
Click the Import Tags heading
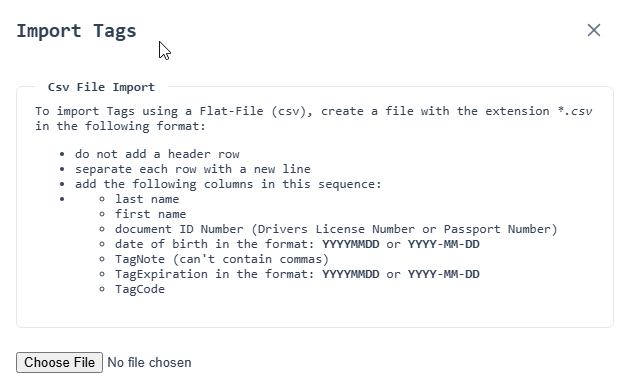tap(76, 31)
